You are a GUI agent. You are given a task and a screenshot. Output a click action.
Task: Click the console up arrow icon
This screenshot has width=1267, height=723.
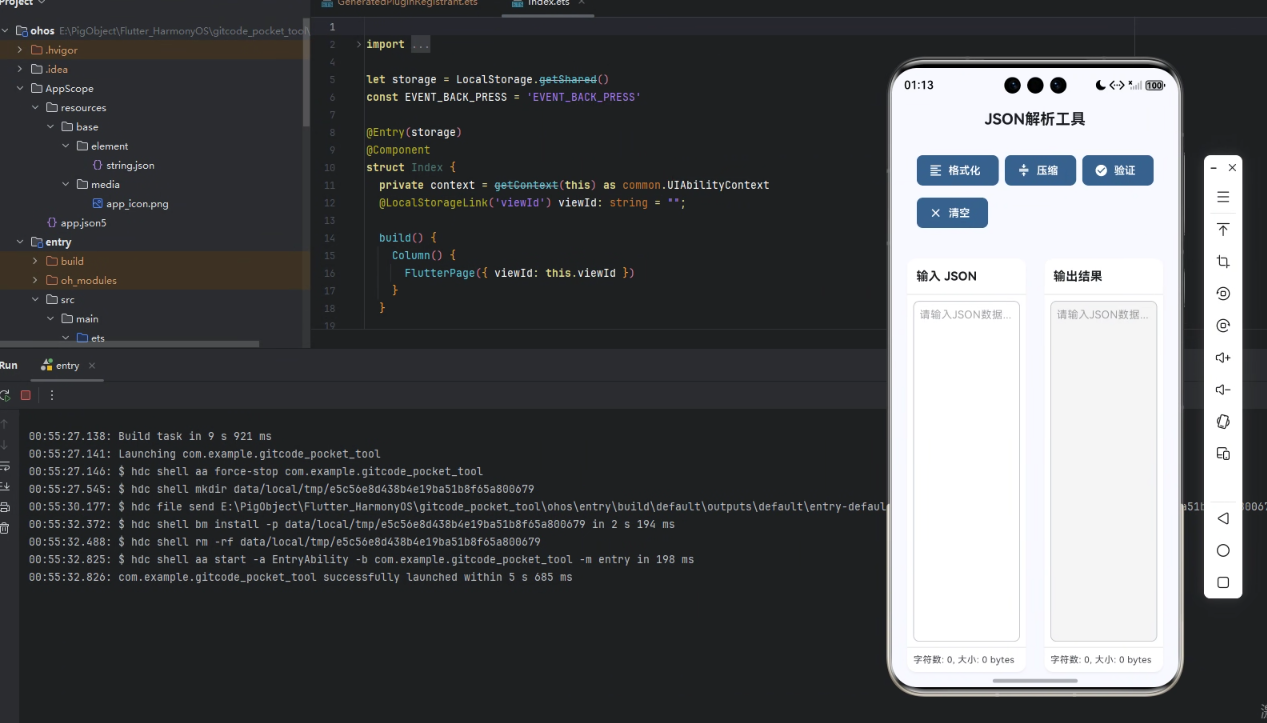(x=5, y=424)
